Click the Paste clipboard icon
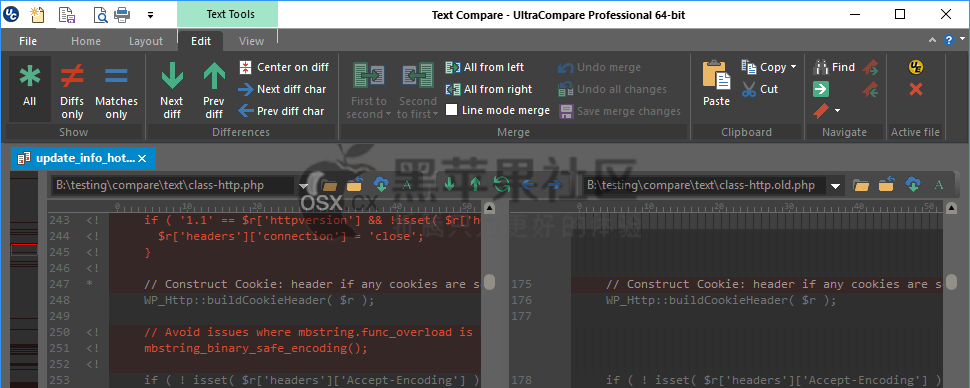The height and width of the screenshot is (388, 970). (716, 84)
